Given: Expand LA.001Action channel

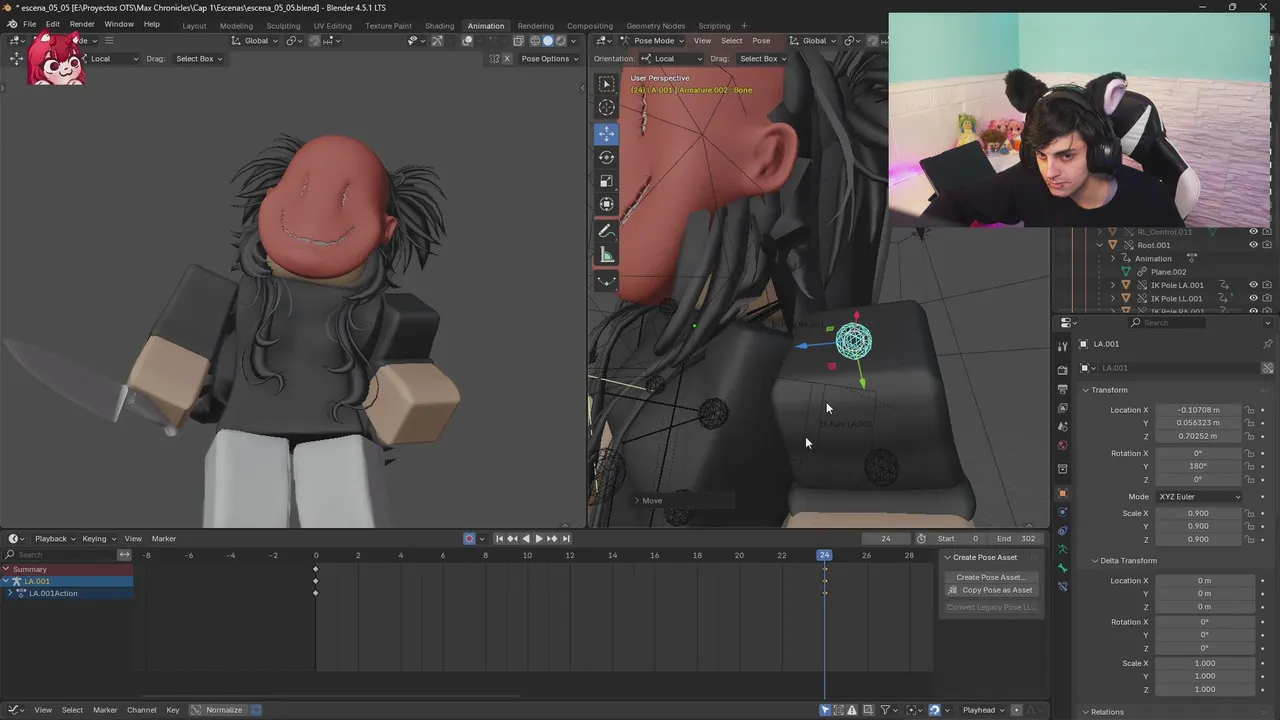Looking at the screenshot, I should click(x=10, y=594).
